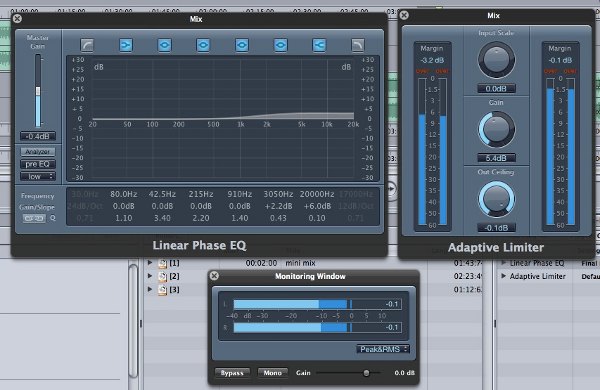Expand the Linear Phase EQ plugin row
Image resolution: width=600 pixels, height=390 pixels.
coord(504,263)
